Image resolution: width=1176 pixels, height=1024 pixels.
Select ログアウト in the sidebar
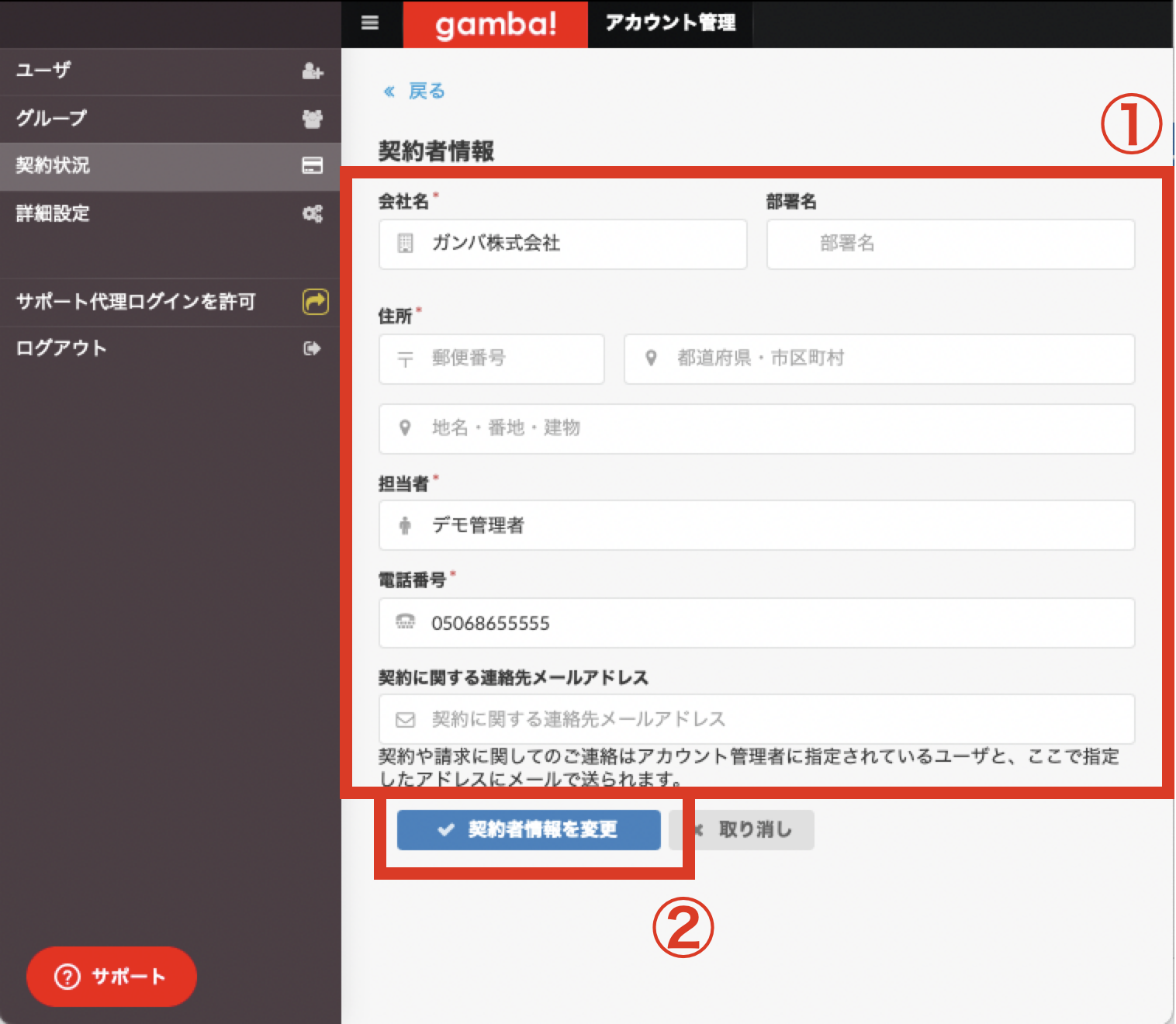pos(171,348)
